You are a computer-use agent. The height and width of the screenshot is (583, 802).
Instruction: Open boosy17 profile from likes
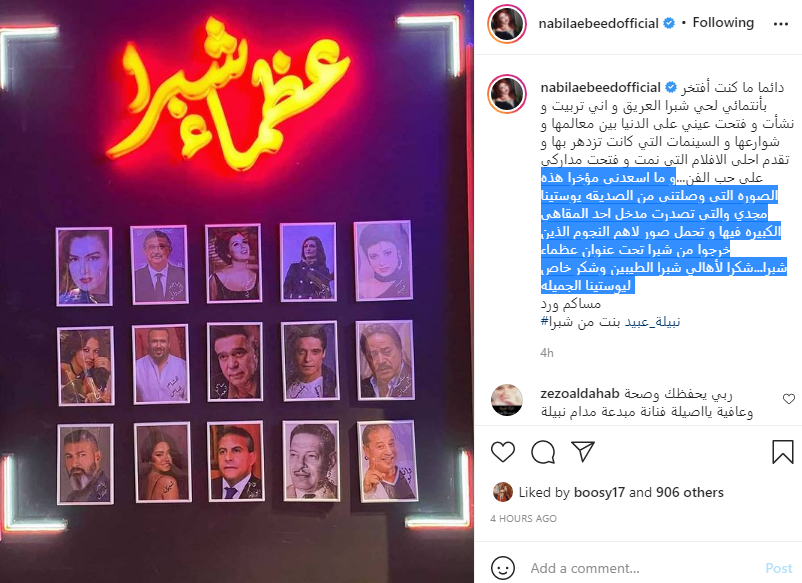point(599,492)
